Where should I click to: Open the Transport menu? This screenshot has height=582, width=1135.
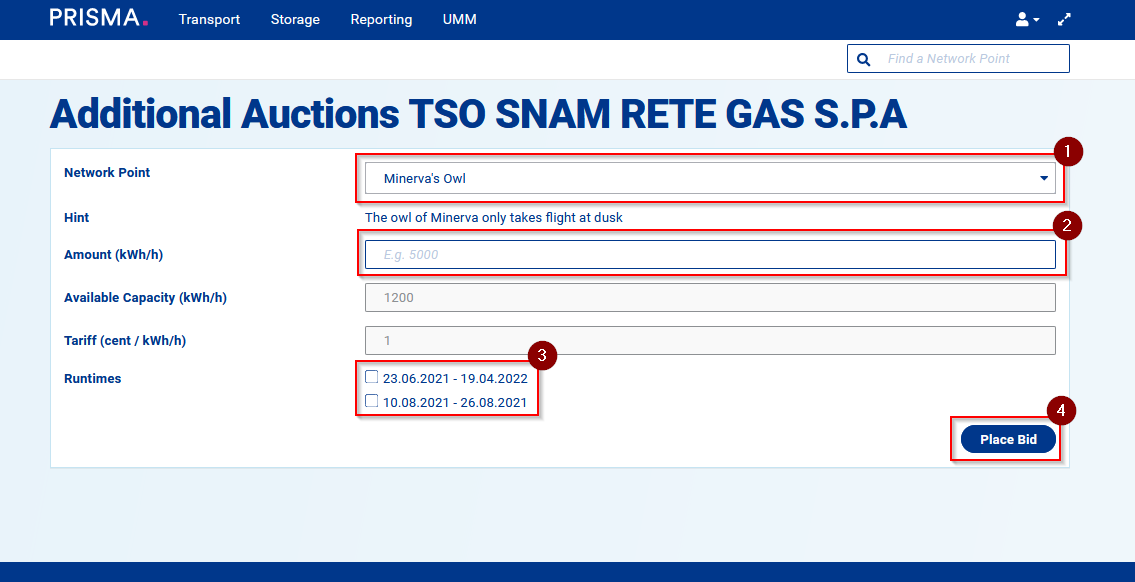click(x=209, y=20)
